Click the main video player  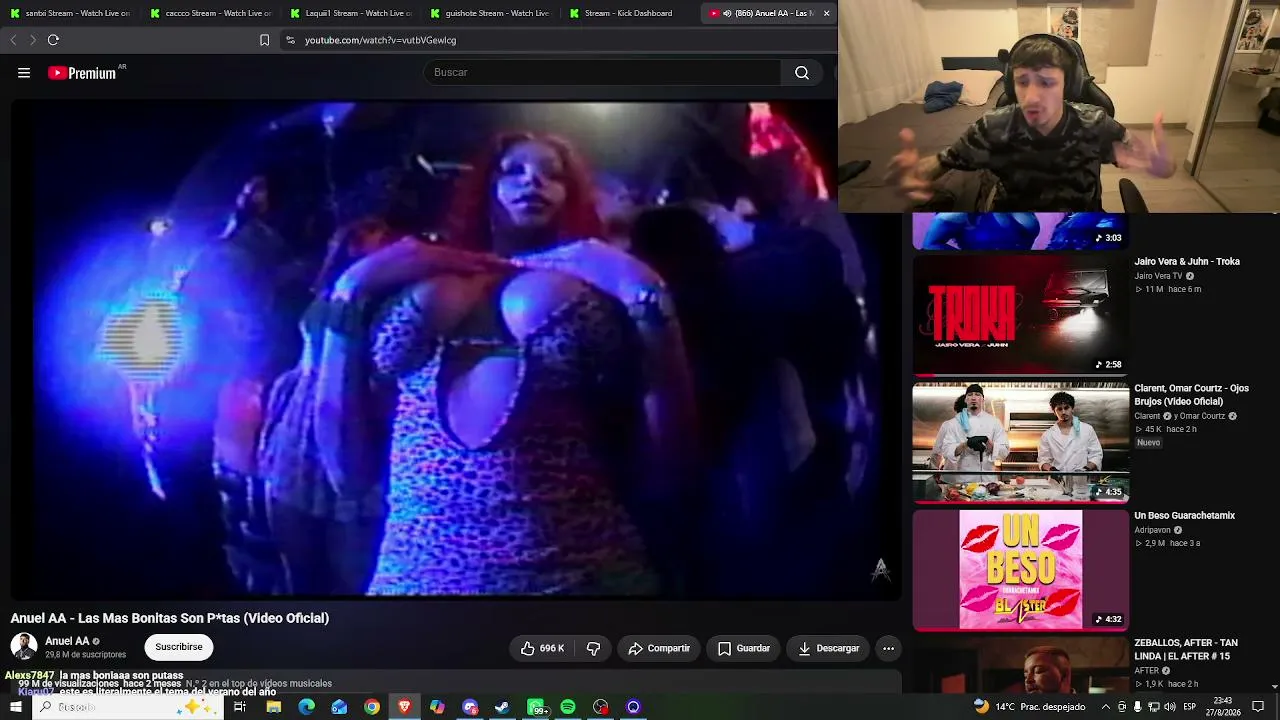[455, 349]
